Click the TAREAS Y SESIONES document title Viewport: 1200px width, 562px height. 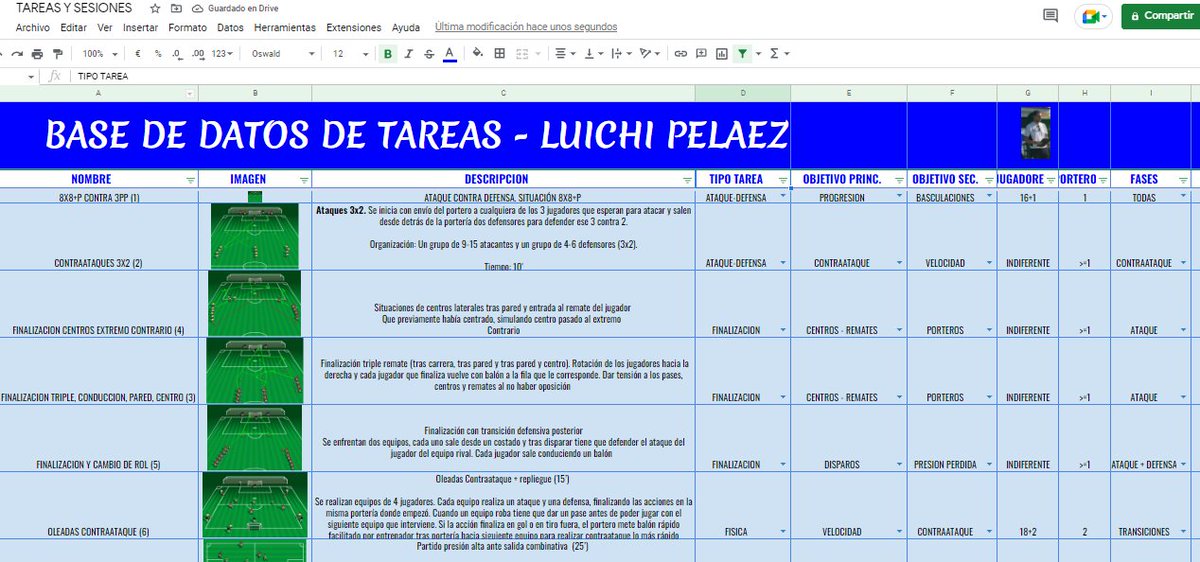click(74, 8)
